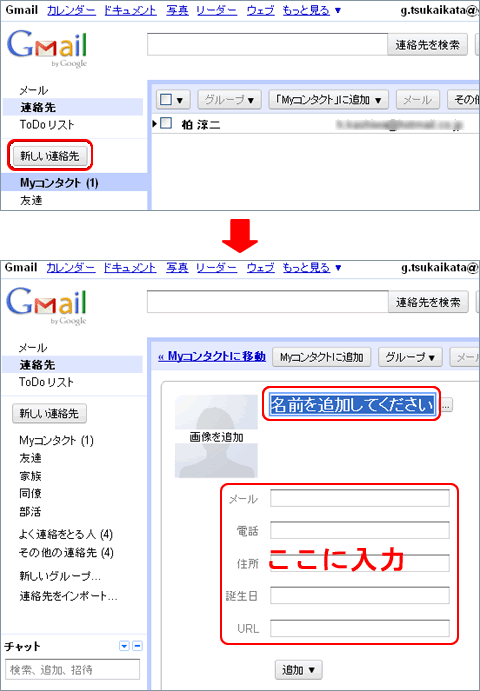Click 連絡先を検索 button on the new contact form page
The image size is (480, 691).
pos(428,302)
